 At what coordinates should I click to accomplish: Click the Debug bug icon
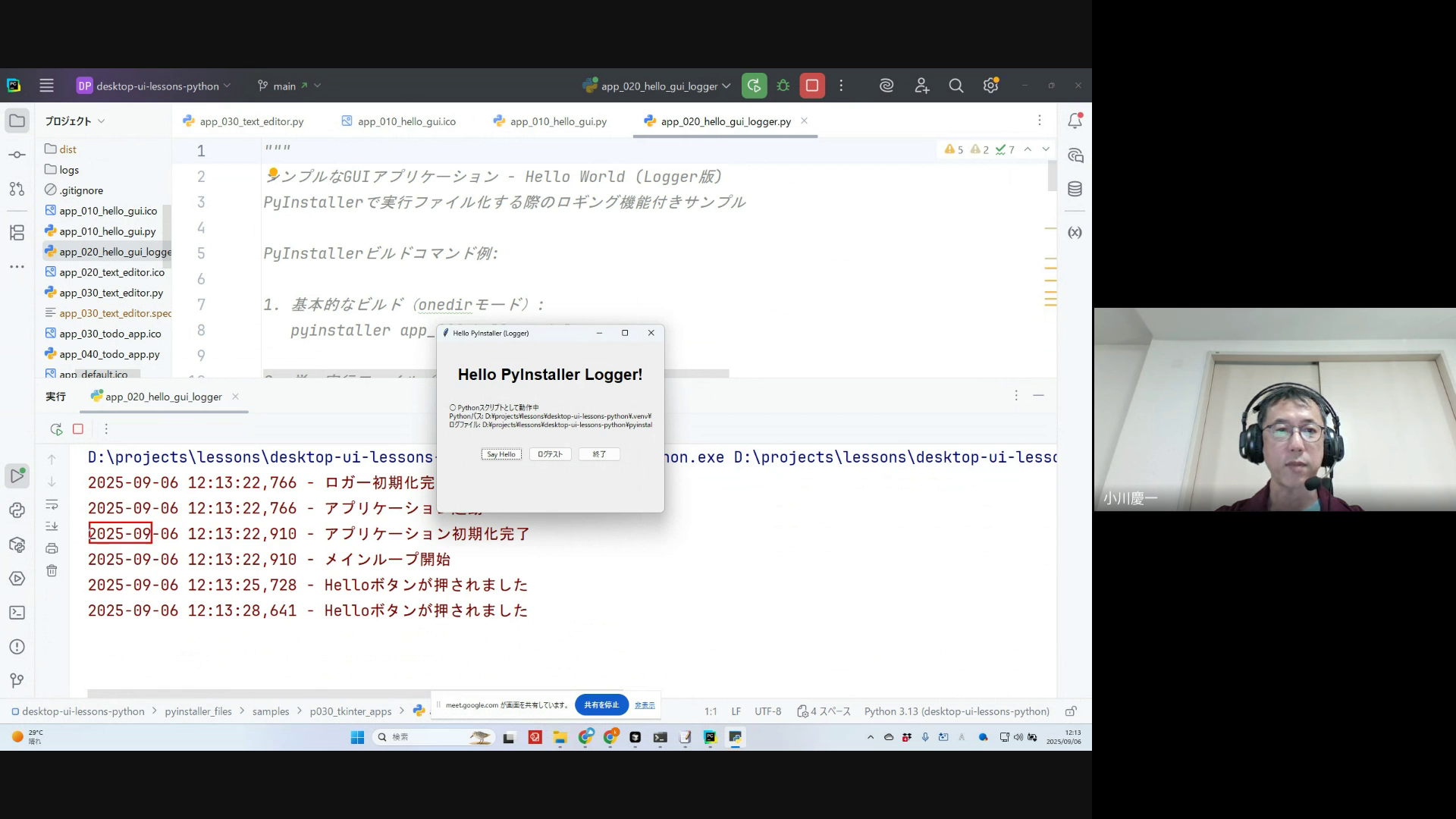point(783,86)
